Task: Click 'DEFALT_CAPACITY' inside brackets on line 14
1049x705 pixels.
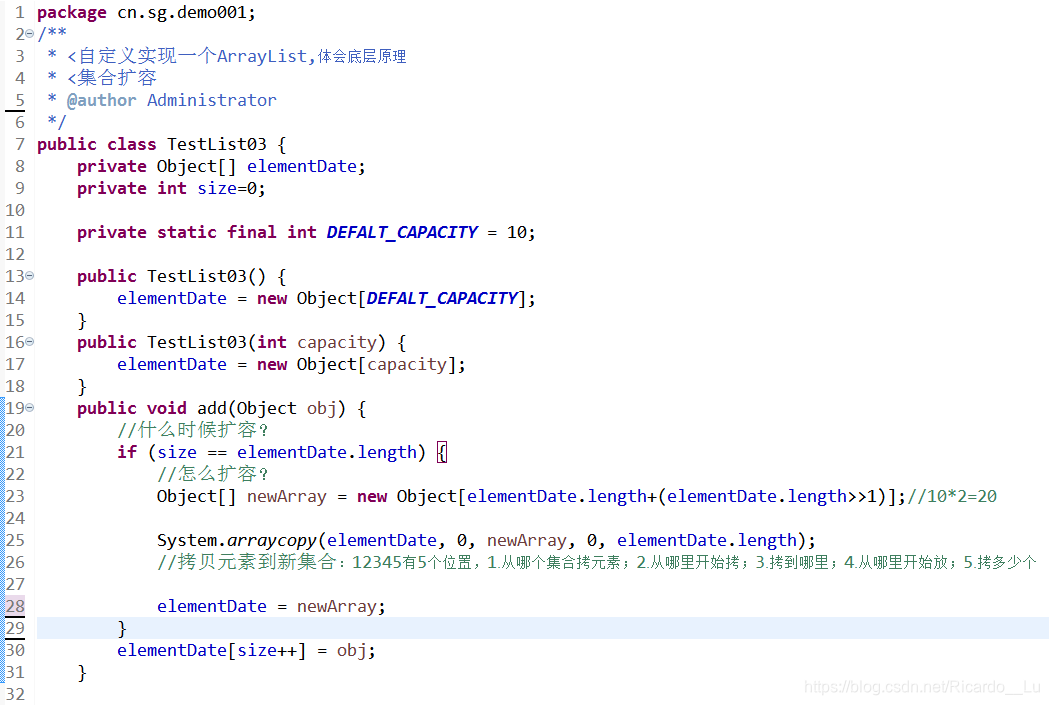Action: (x=443, y=298)
